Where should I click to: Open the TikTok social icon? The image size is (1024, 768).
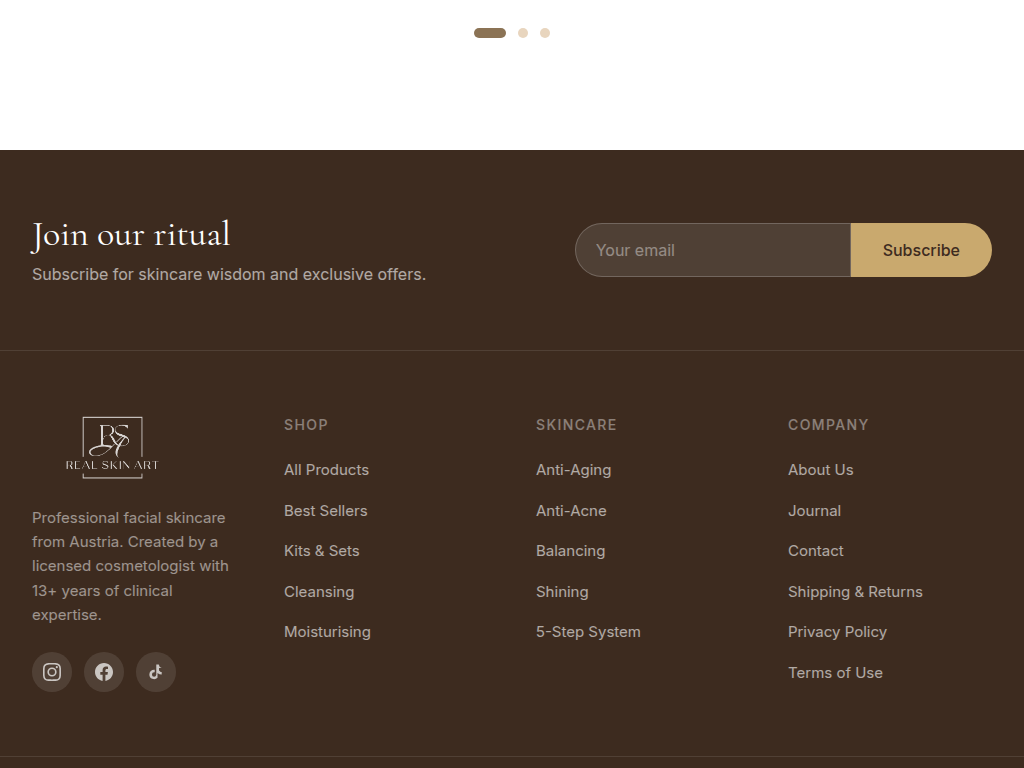(156, 672)
